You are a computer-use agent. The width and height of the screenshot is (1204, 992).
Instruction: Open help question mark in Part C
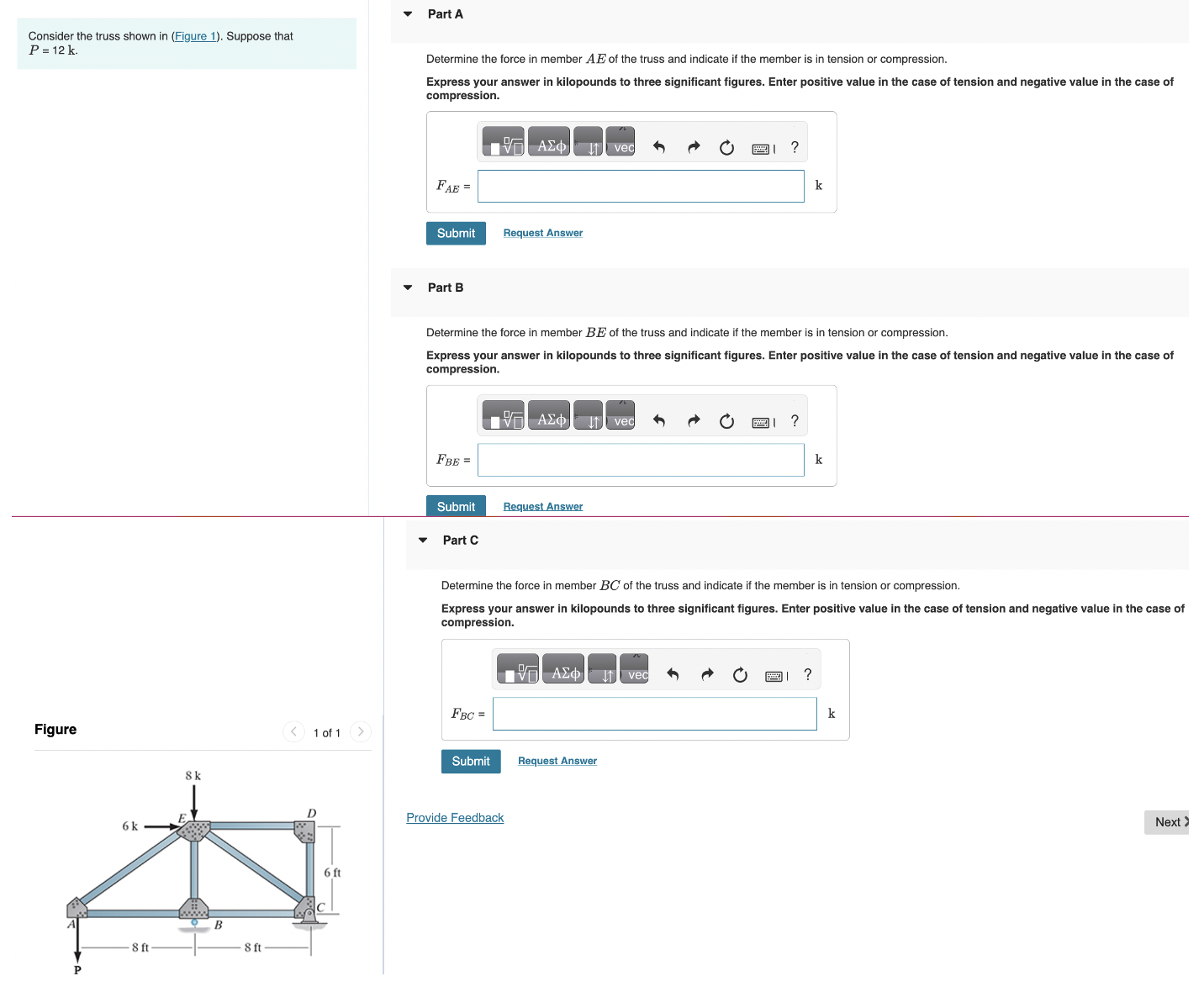(x=808, y=674)
